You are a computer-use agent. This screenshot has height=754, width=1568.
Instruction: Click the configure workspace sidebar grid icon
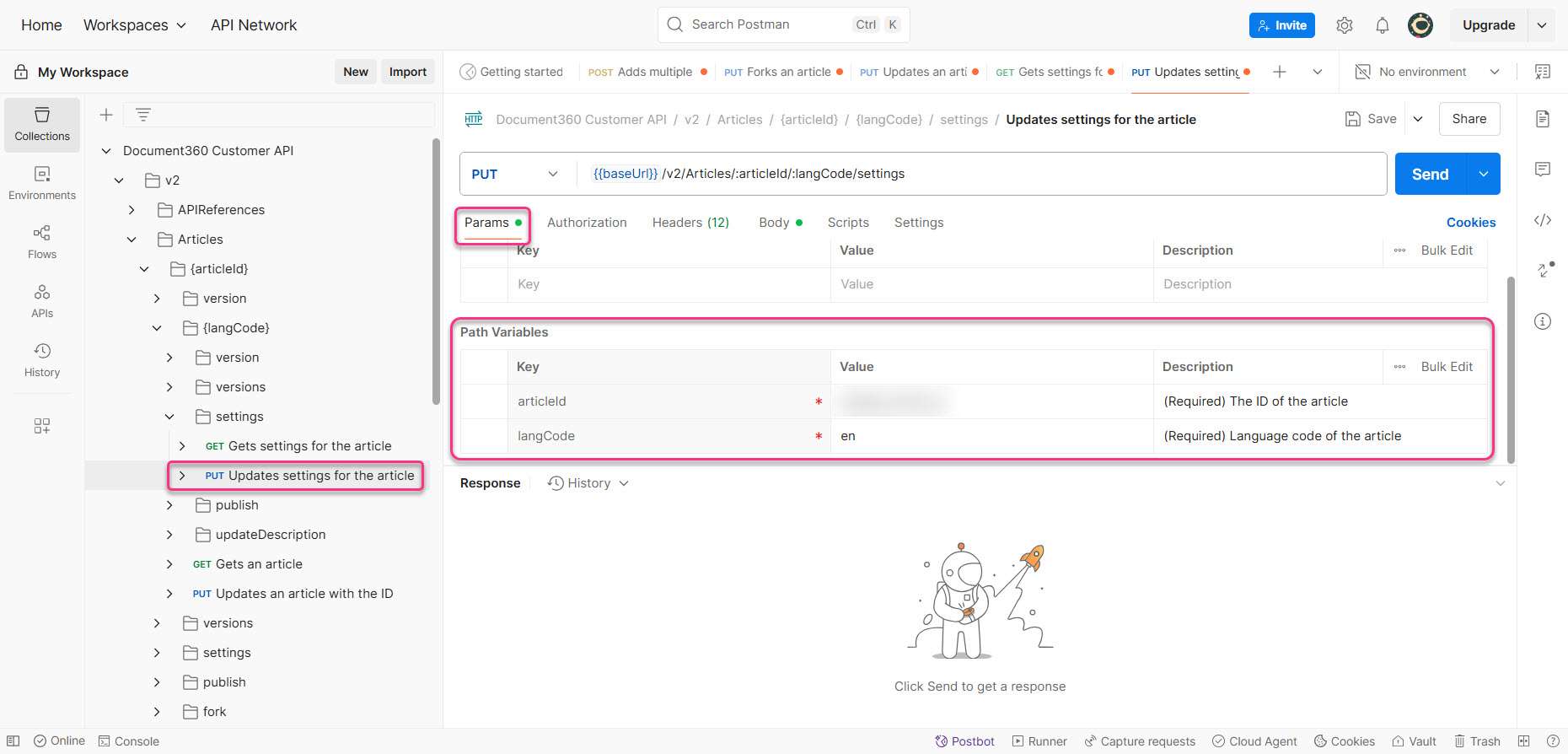(x=42, y=426)
